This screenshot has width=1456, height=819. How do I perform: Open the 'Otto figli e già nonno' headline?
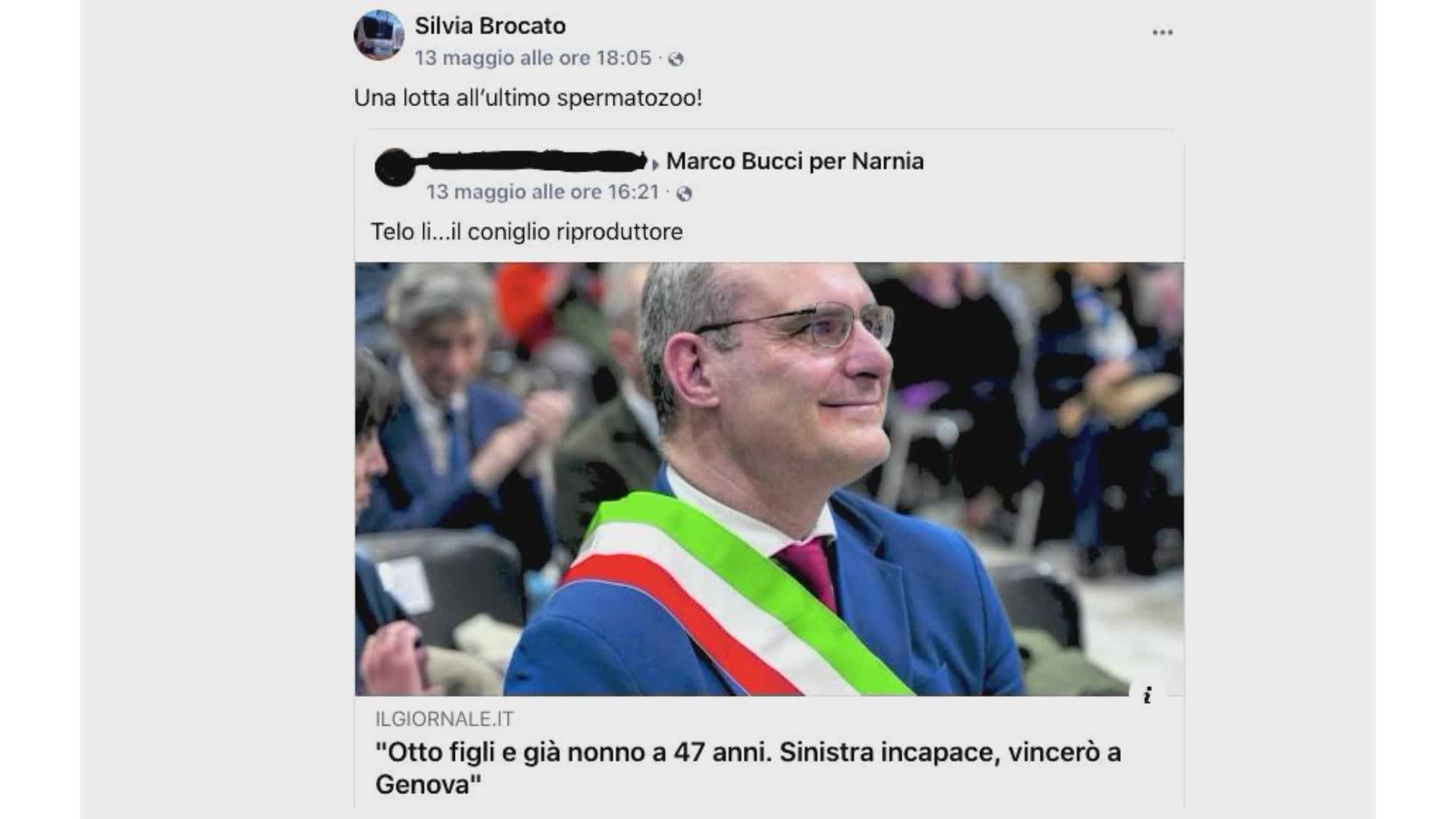coord(748,767)
